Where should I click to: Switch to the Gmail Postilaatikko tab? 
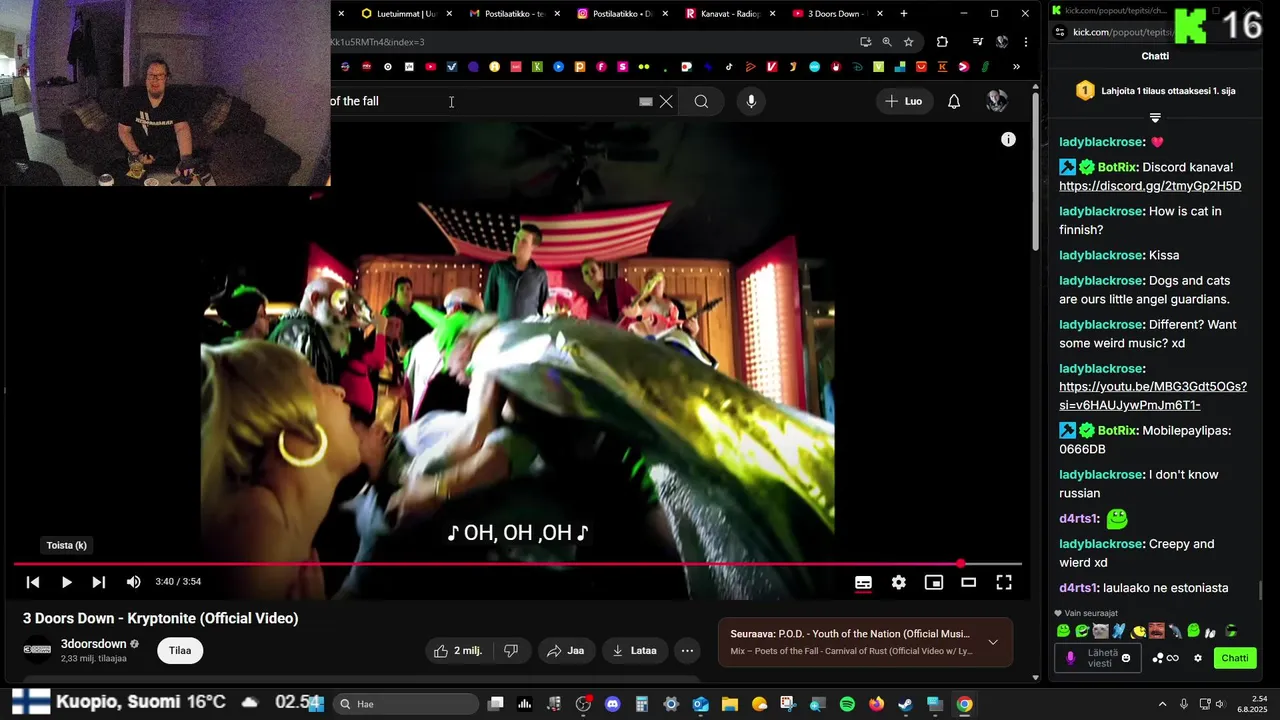click(513, 14)
